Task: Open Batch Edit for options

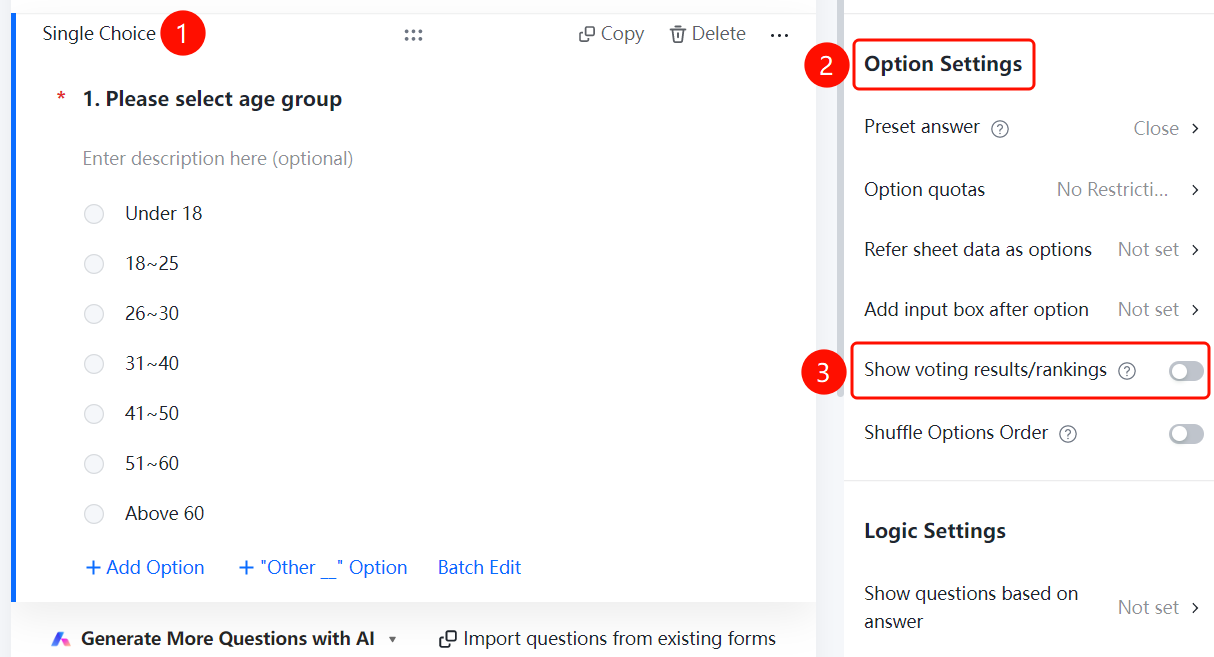Action: point(480,568)
